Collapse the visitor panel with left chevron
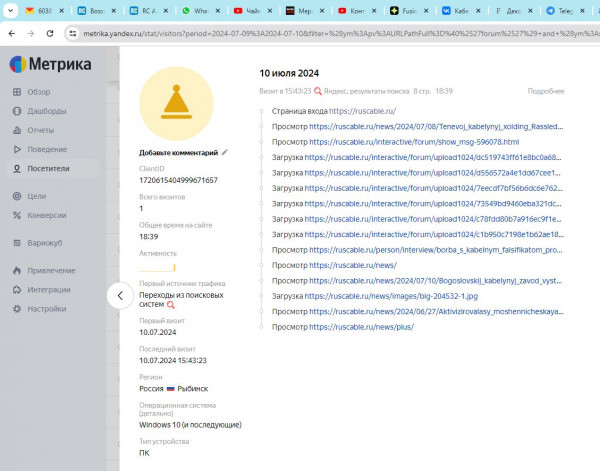This screenshot has width=600, height=471. point(119,295)
